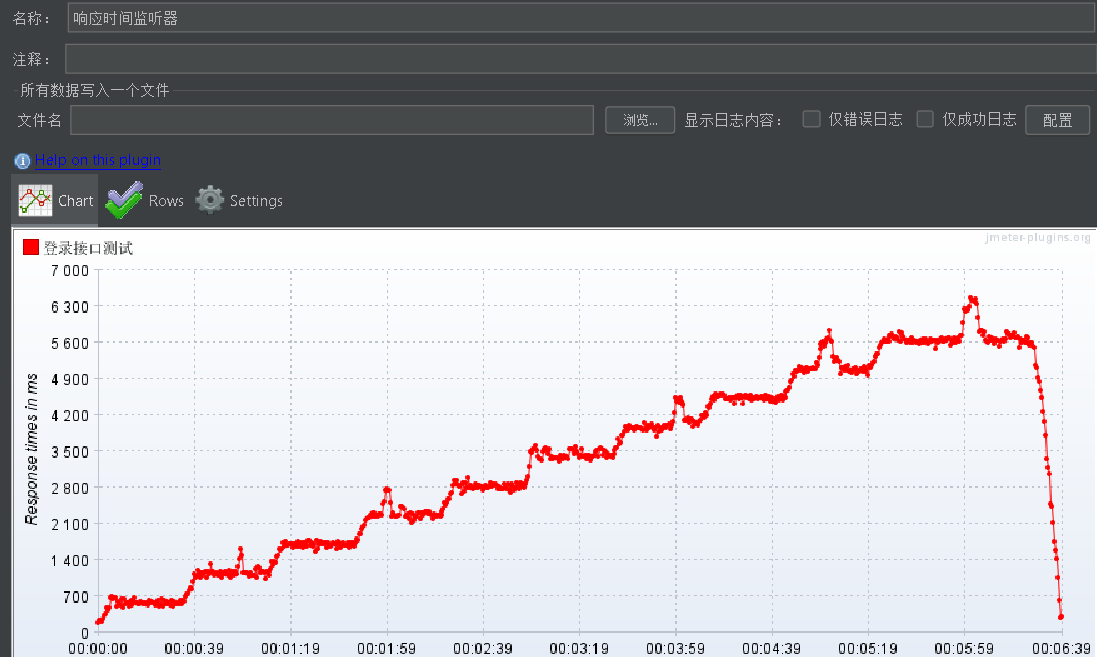Click the Chart tab line-graph icon
The width and height of the screenshot is (1097, 657).
click(x=35, y=201)
